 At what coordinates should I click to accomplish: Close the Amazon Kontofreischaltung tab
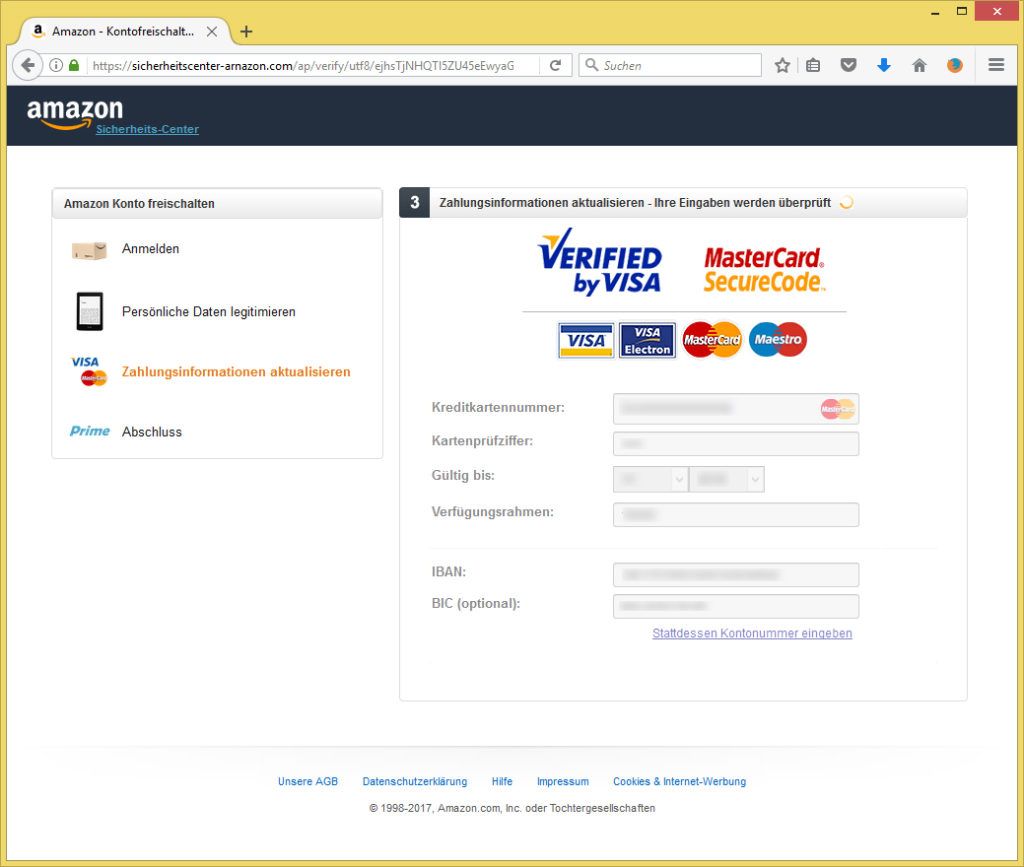pyautogui.click(x=212, y=31)
